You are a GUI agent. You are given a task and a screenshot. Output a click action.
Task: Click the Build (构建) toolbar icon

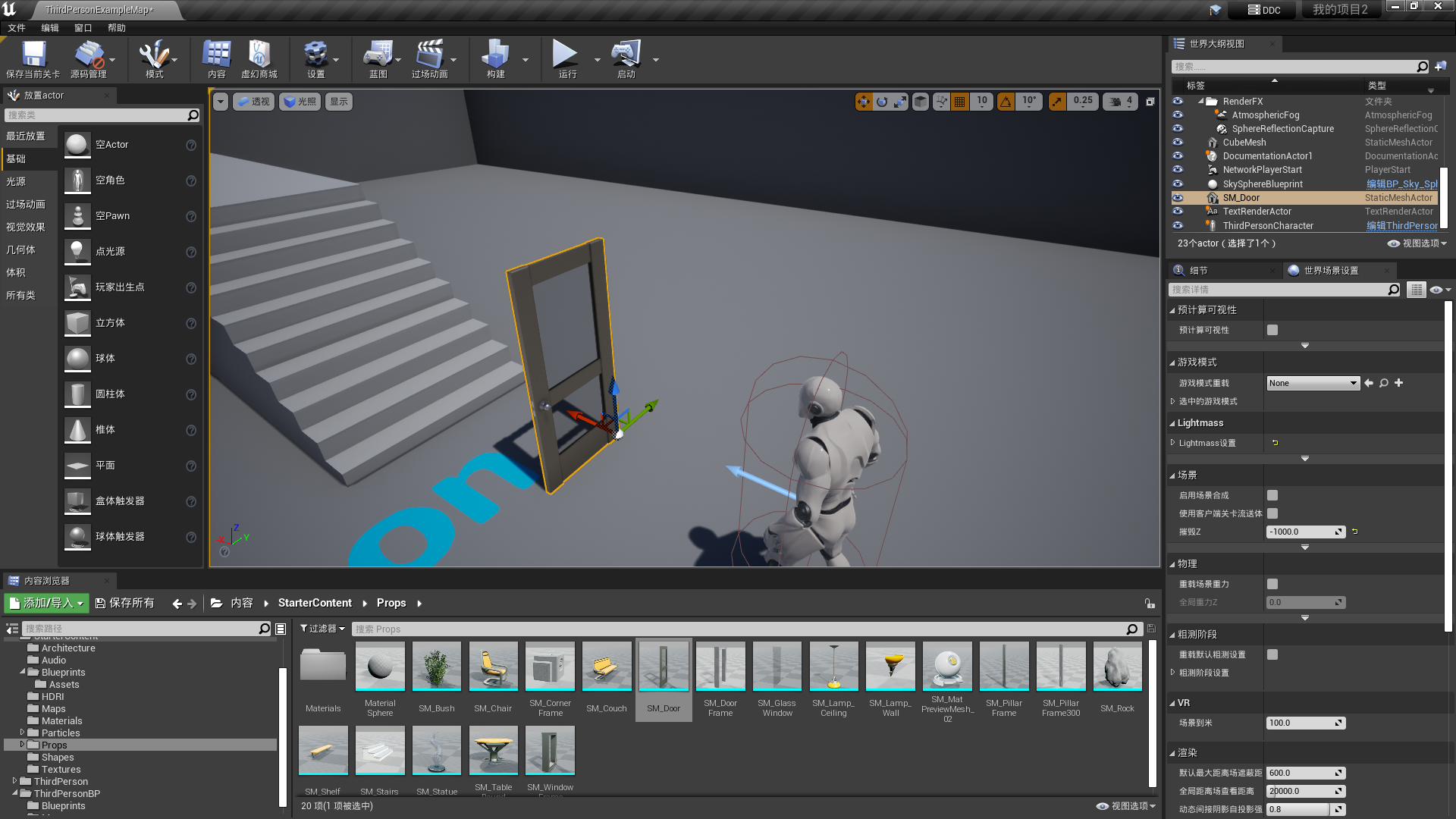tap(495, 59)
